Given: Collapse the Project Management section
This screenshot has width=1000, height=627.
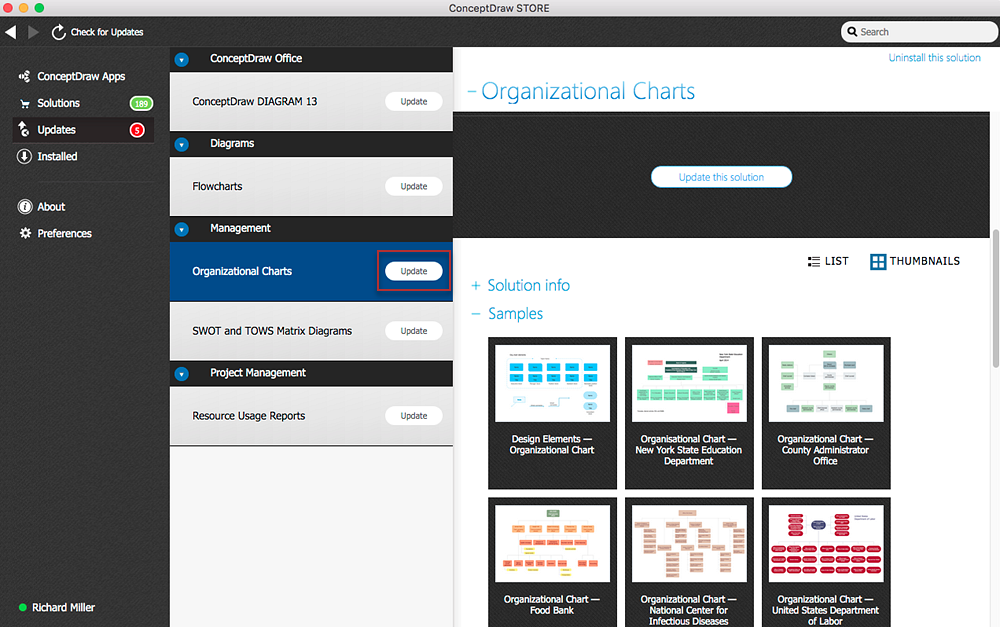Looking at the screenshot, I should [182, 374].
